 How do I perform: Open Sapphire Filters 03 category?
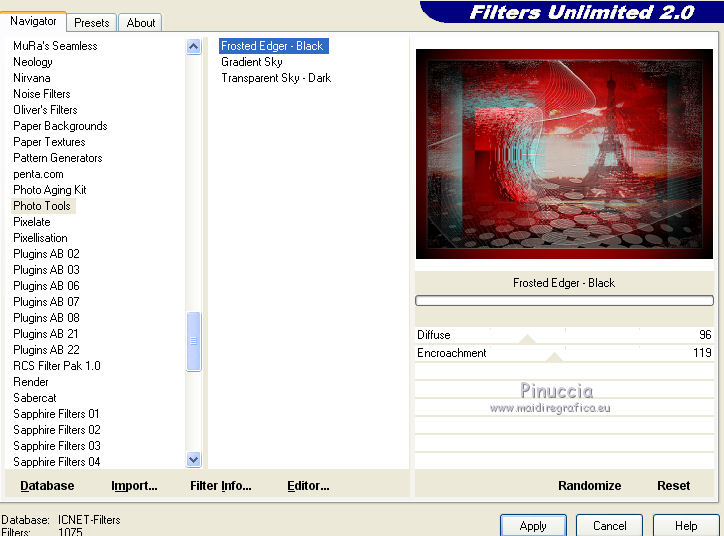[57, 446]
